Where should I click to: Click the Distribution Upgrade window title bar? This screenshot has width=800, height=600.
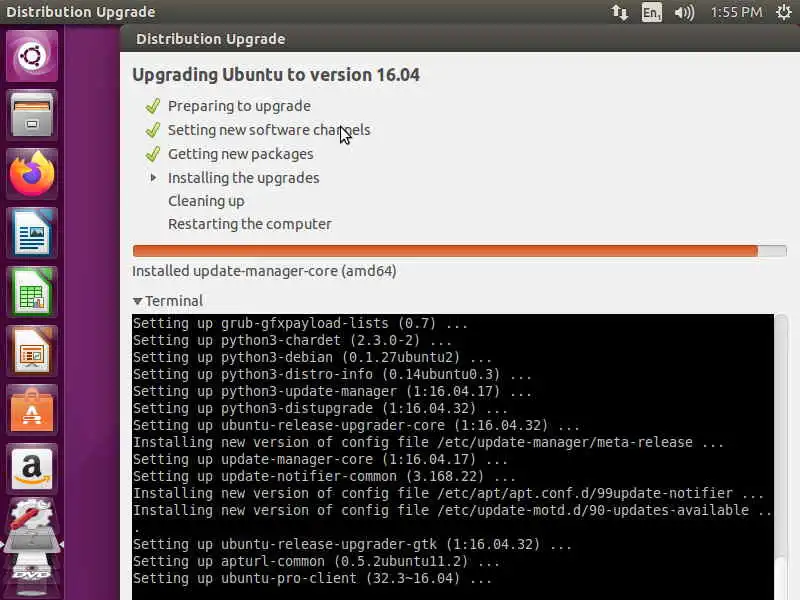pyautogui.click(x=460, y=39)
